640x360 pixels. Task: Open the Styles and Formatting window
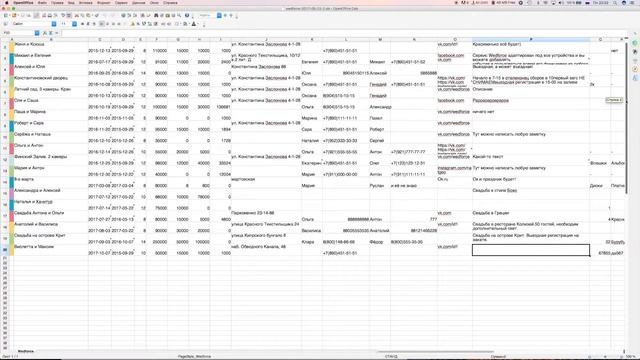pos(5,24)
